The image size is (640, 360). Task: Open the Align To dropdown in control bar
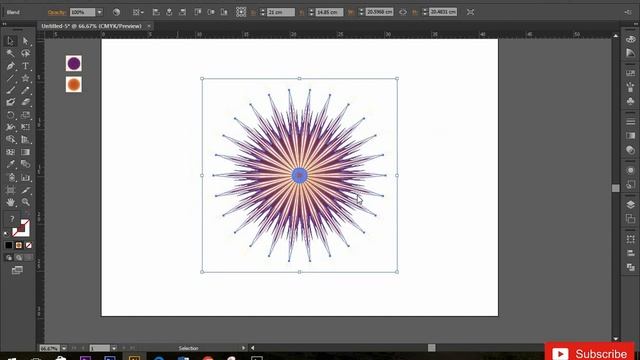pos(138,12)
